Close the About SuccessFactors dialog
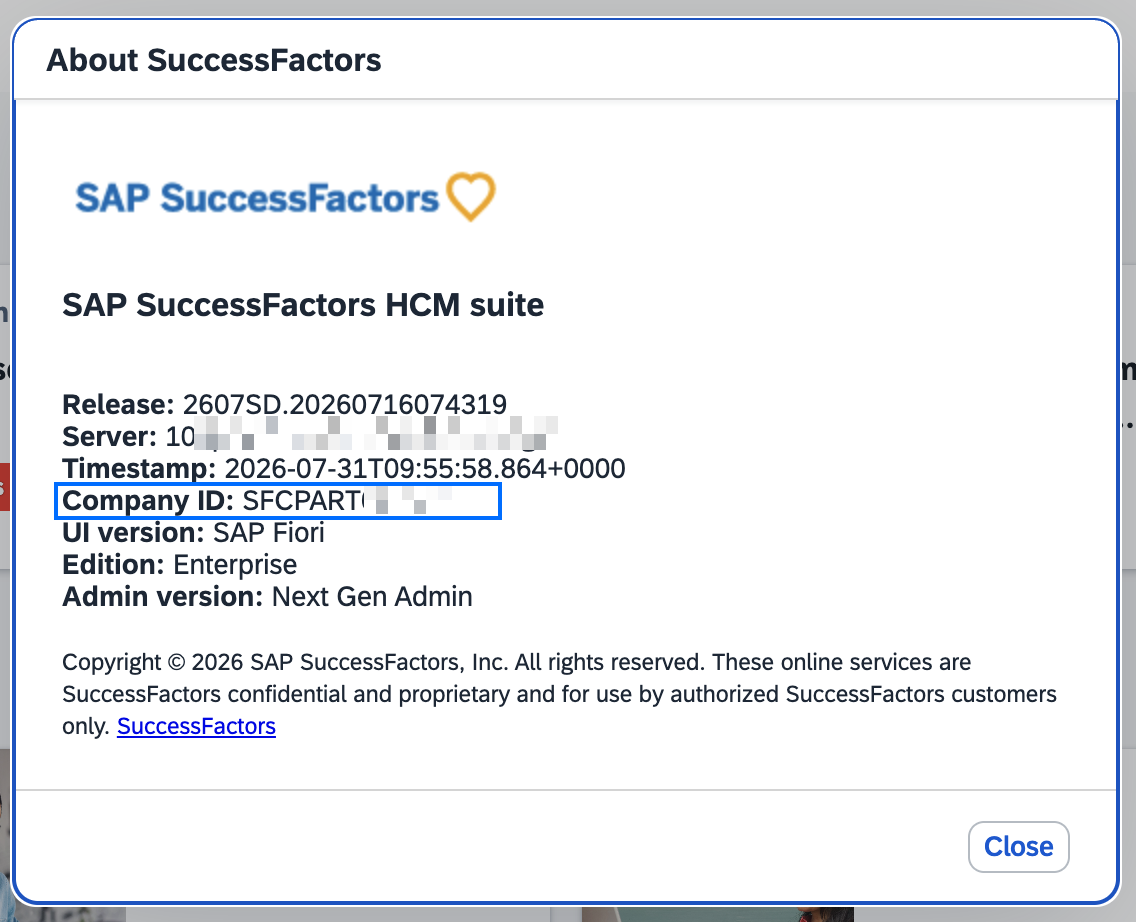 pyautogui.click(x=1018, y=846)
